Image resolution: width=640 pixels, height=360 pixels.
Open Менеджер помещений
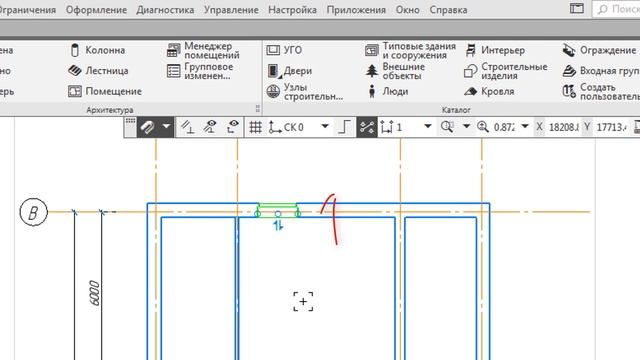pyautogui.click(x=204, y=50)
